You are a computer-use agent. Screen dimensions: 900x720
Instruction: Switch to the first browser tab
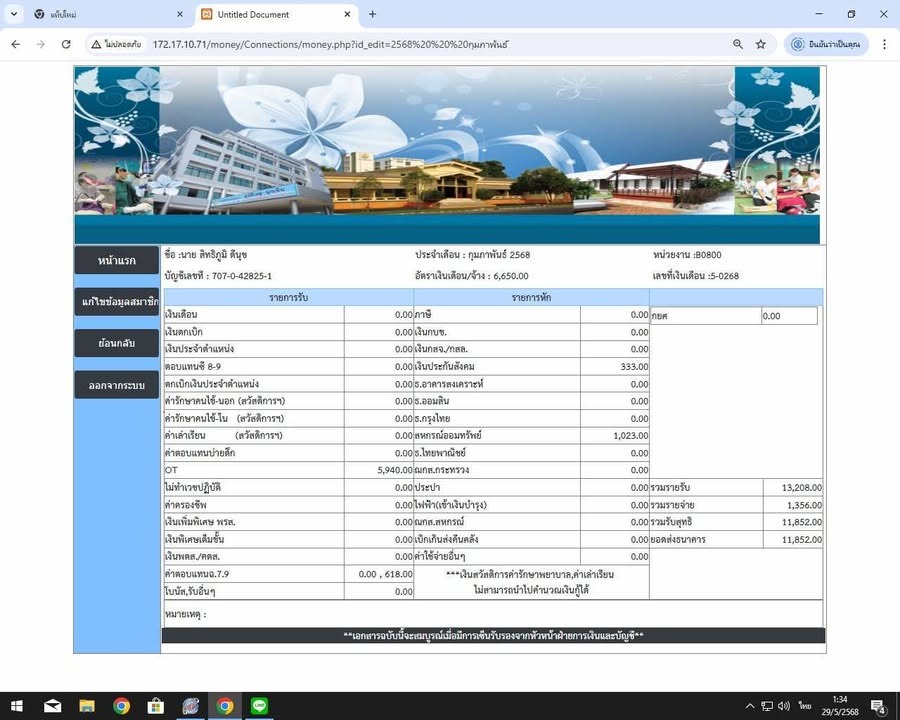pos(100,14)
